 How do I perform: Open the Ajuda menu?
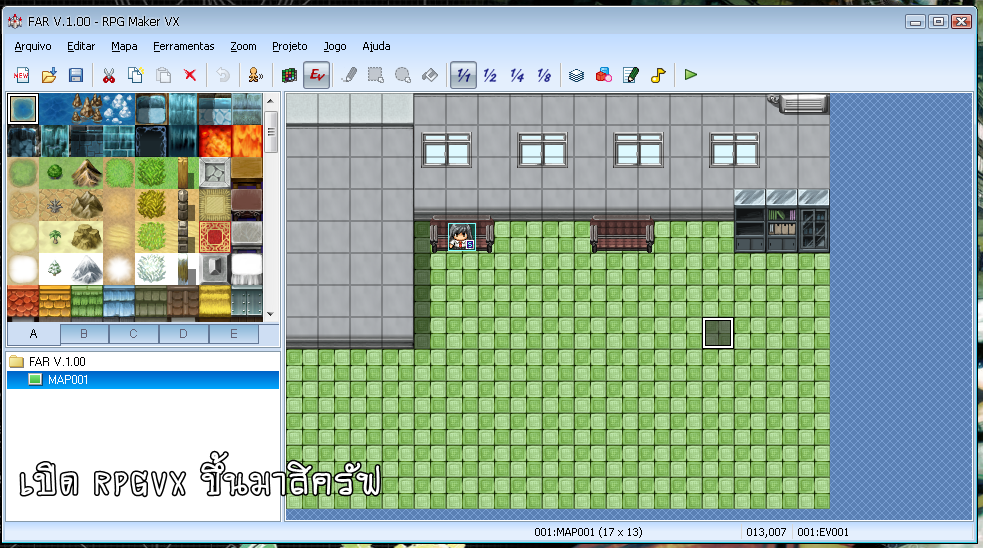376,46
